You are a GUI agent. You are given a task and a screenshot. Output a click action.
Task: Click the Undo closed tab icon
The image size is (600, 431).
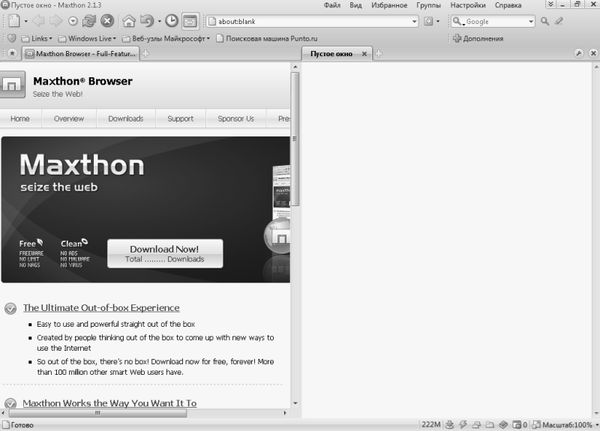147,20
